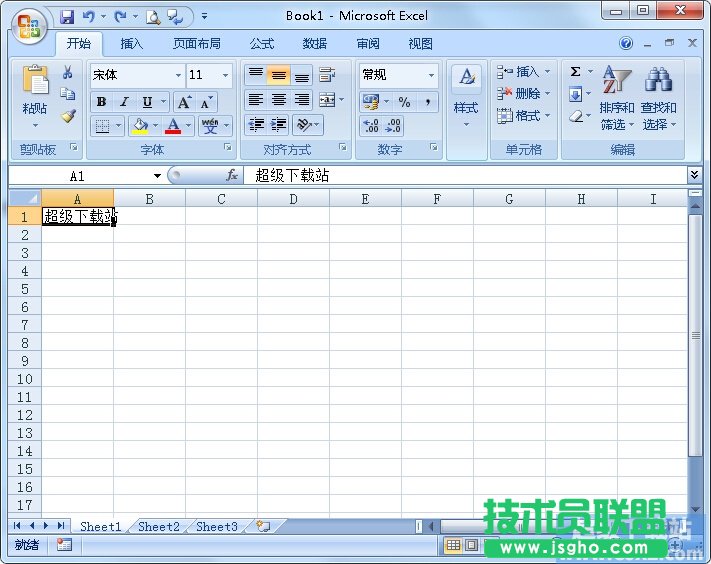This screenshot has width=711, height=564.
Task: Click the 排序和筛选 sort and filter button
Action: 617,98
